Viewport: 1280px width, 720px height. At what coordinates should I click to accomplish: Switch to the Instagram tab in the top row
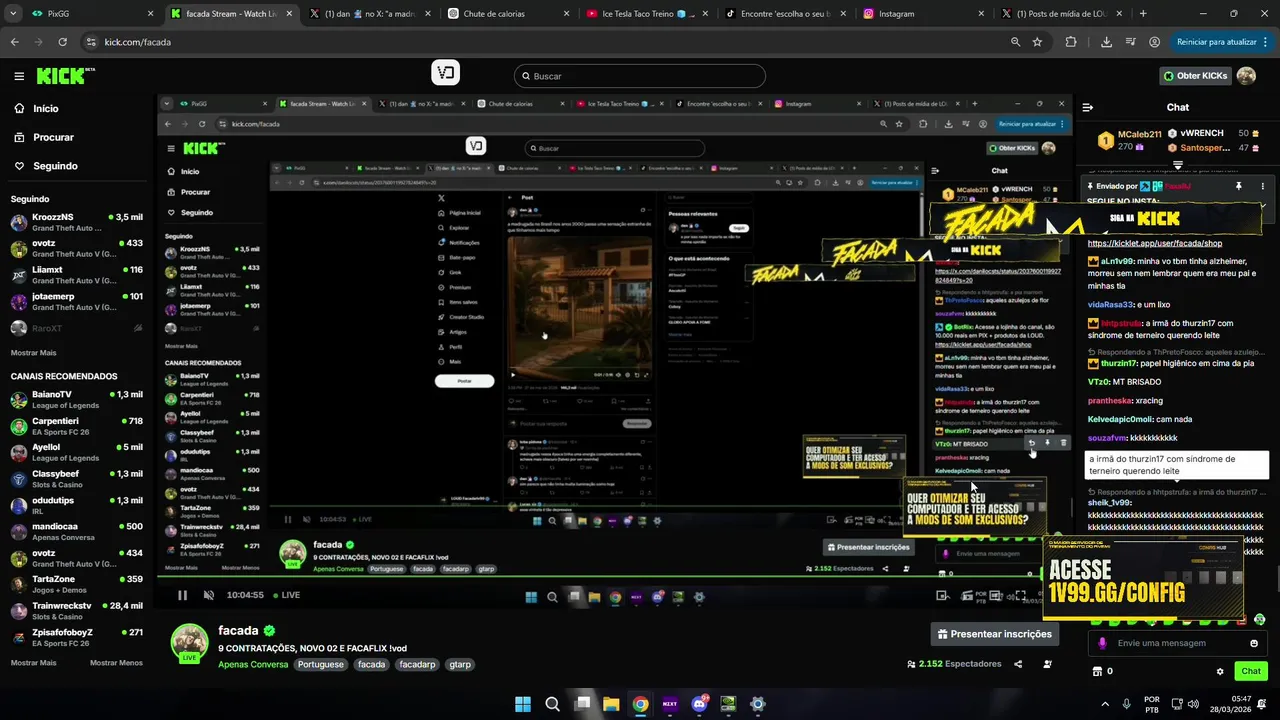[x=923, y=14]
